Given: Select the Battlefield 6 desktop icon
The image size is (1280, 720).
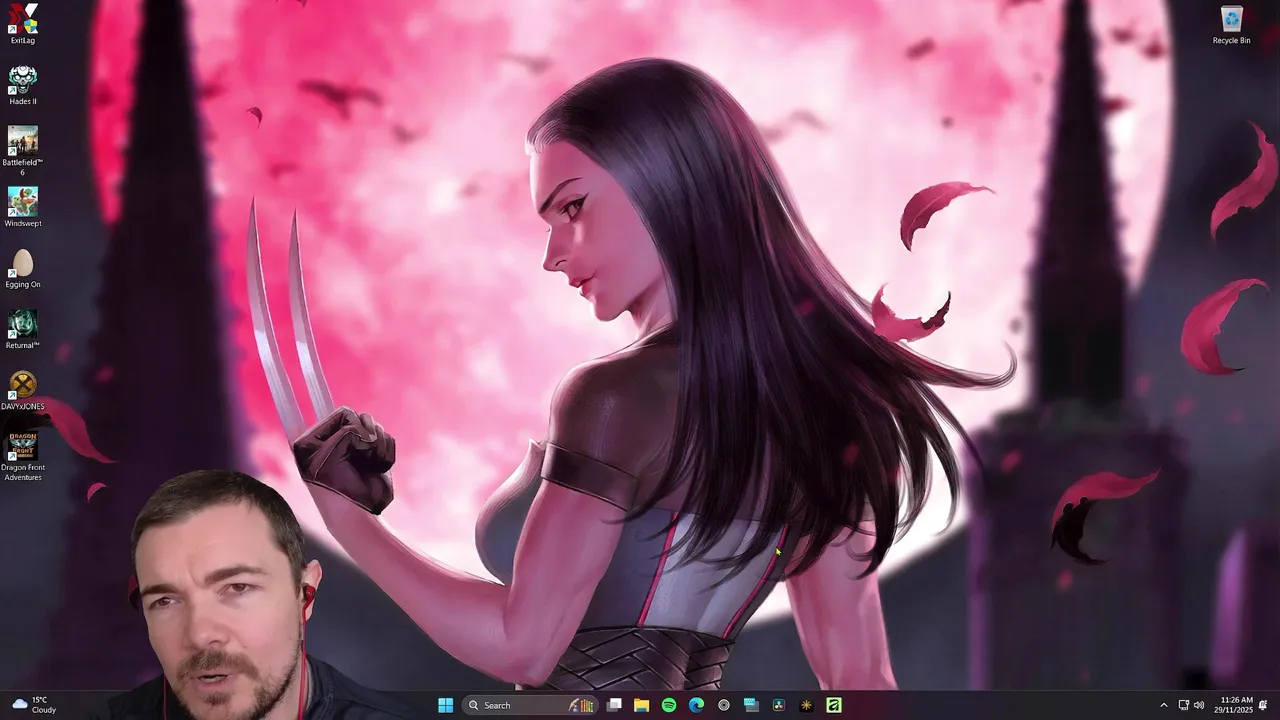Looking at the screenshot, I should [x=23, y=151].
